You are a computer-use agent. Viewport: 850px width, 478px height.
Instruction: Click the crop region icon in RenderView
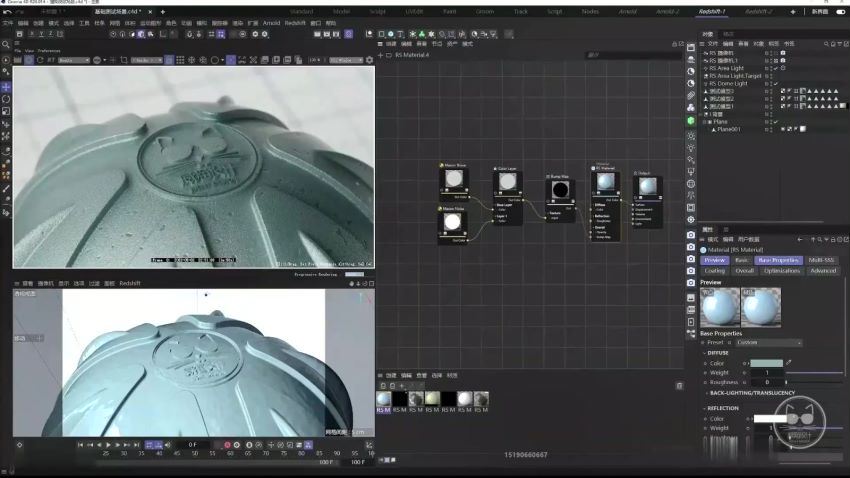click(124, 60)
